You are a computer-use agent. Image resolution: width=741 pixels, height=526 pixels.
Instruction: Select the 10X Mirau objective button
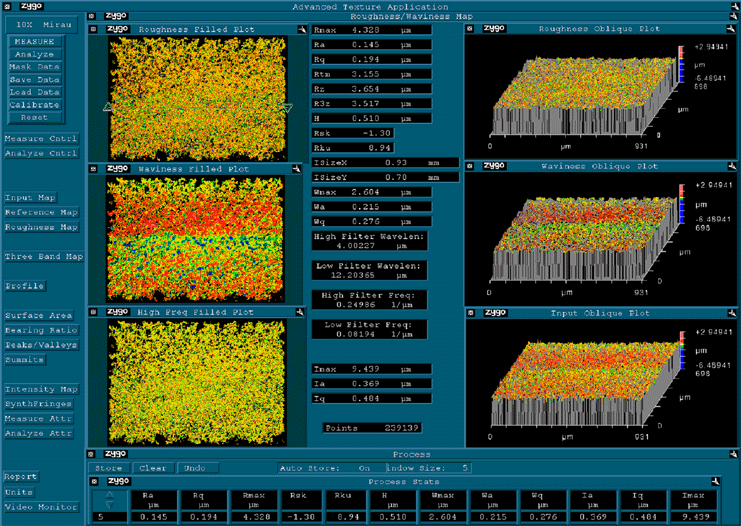tap(41, 25)
